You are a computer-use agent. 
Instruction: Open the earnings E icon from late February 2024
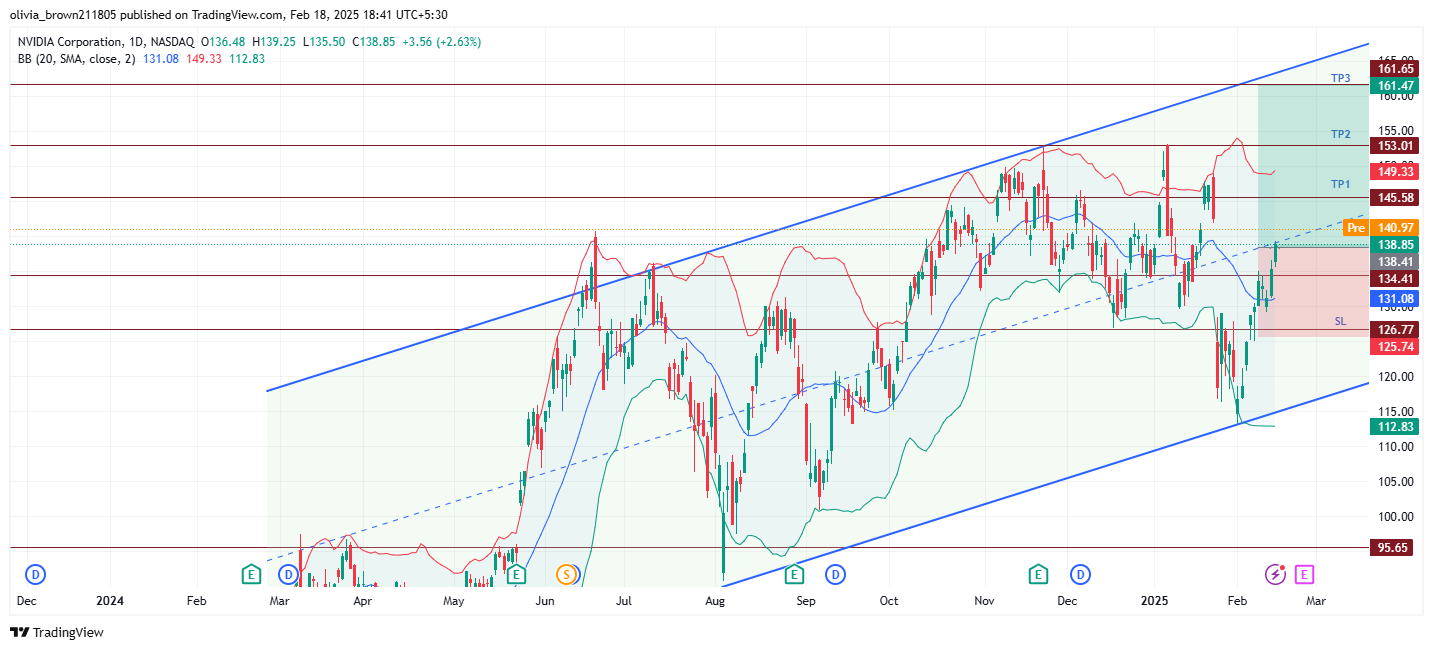pos(252,574)
